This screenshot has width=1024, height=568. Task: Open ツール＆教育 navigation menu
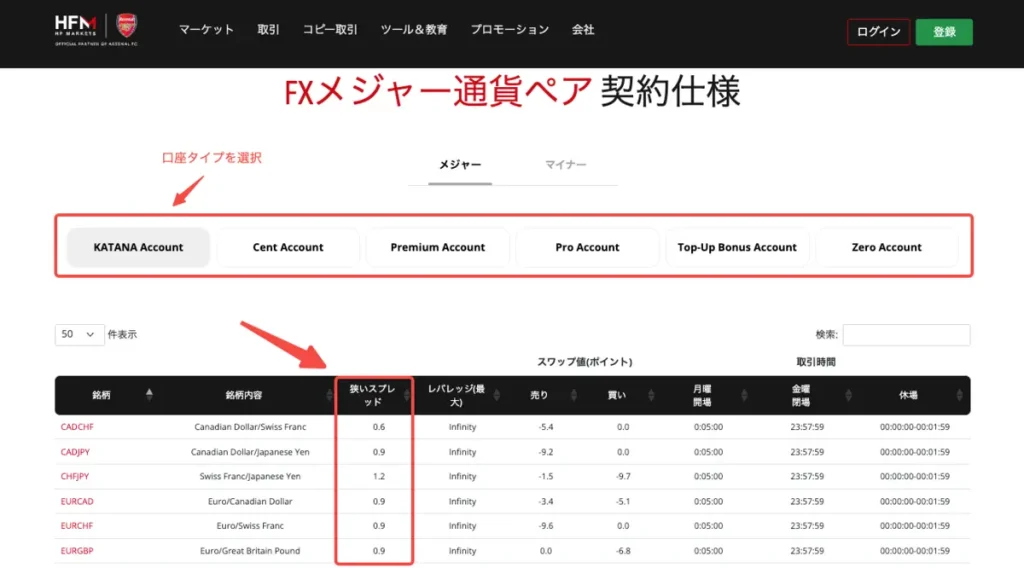tap(414, 29)
